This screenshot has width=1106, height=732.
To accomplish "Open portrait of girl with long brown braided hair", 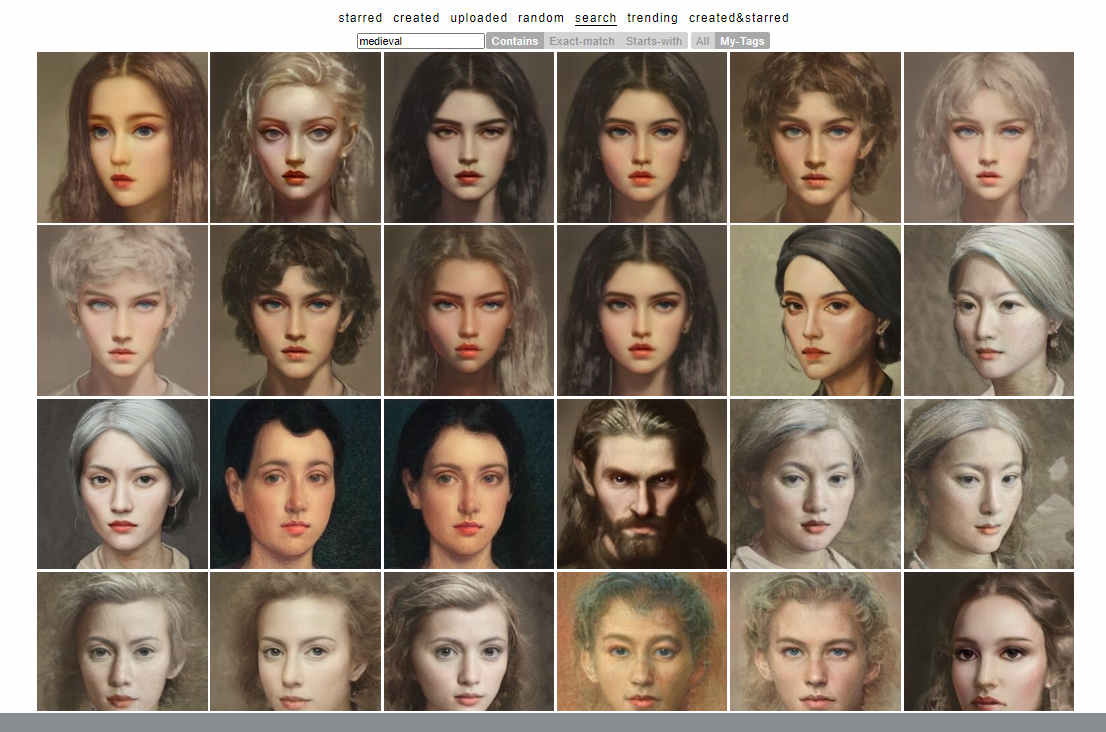I will point(123,138).
